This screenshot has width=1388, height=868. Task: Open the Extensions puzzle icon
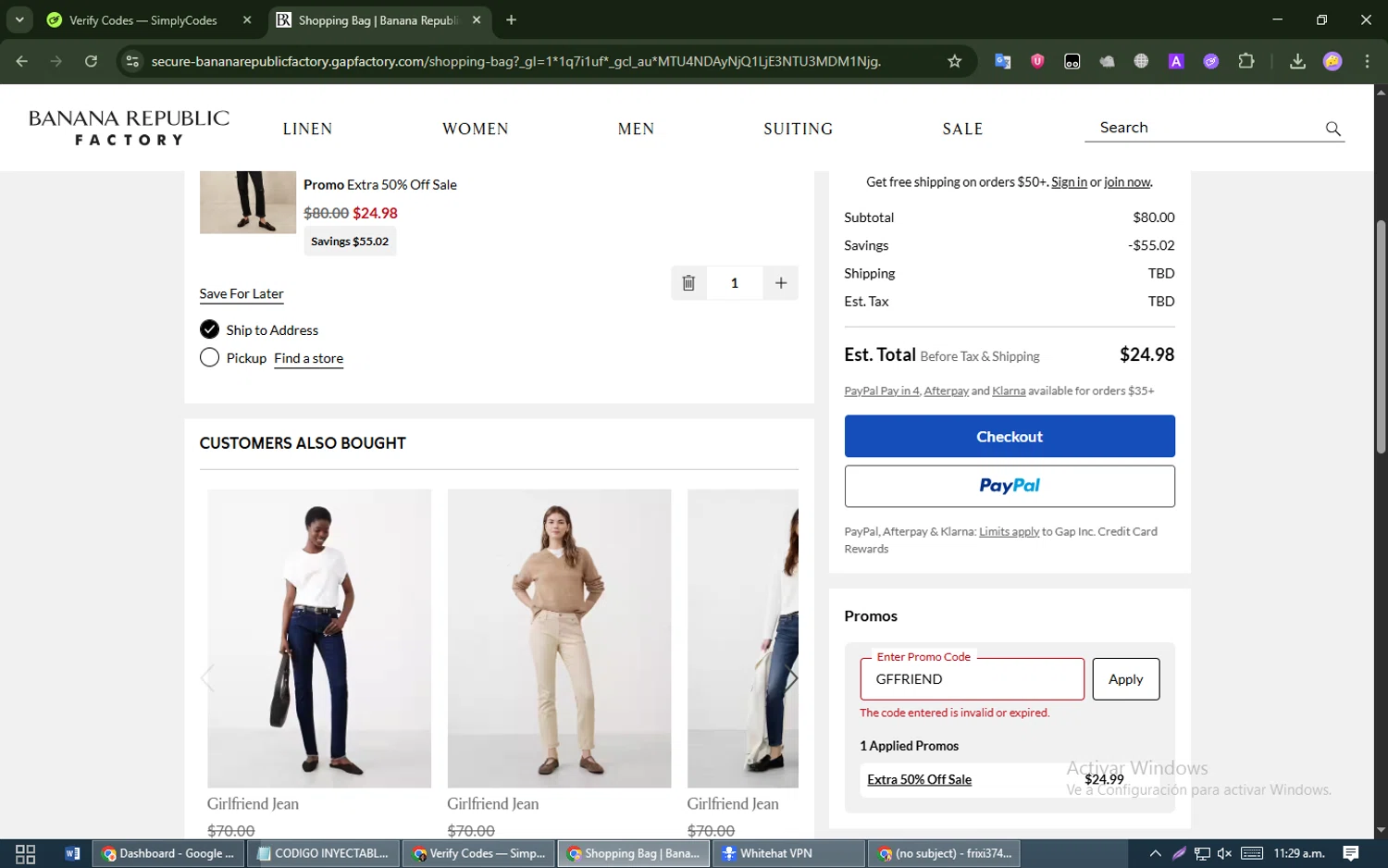[x=1246, y=61]
